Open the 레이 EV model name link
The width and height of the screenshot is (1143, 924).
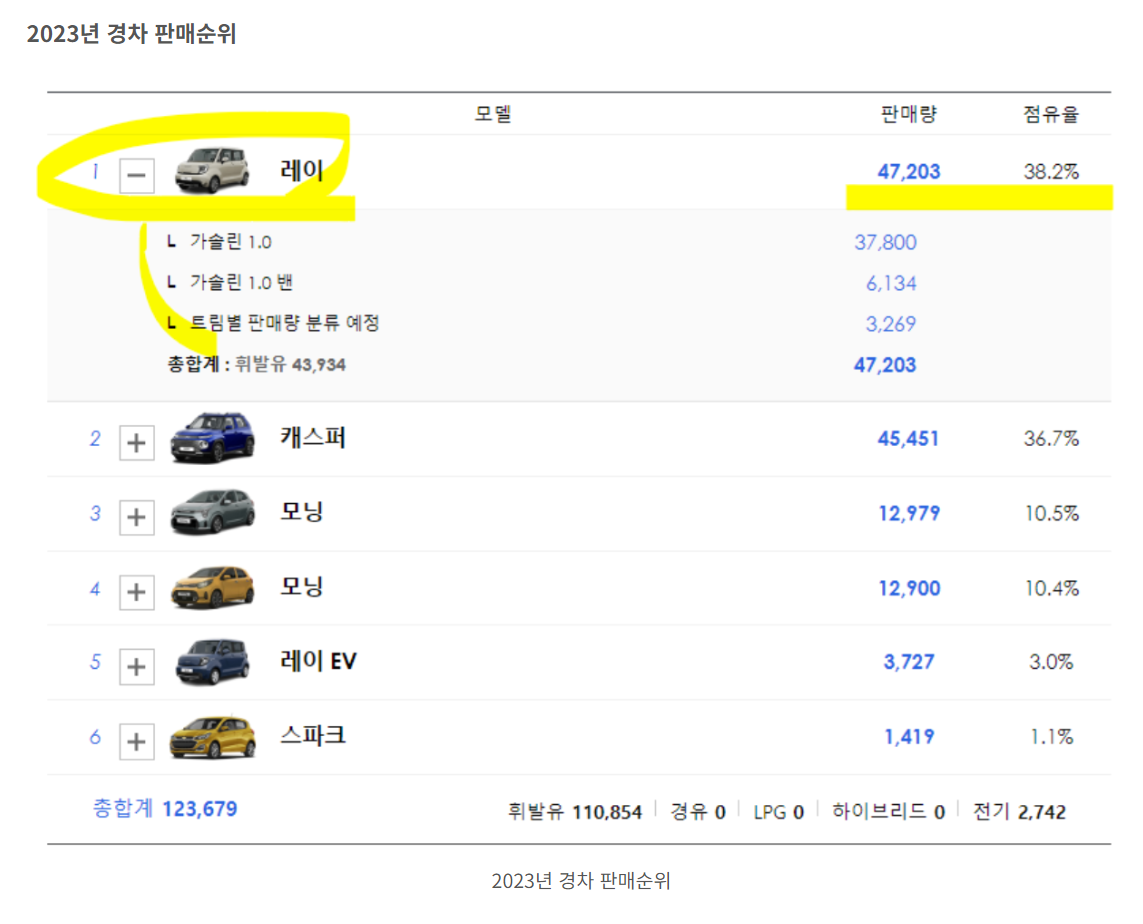(x=319, y=661)
